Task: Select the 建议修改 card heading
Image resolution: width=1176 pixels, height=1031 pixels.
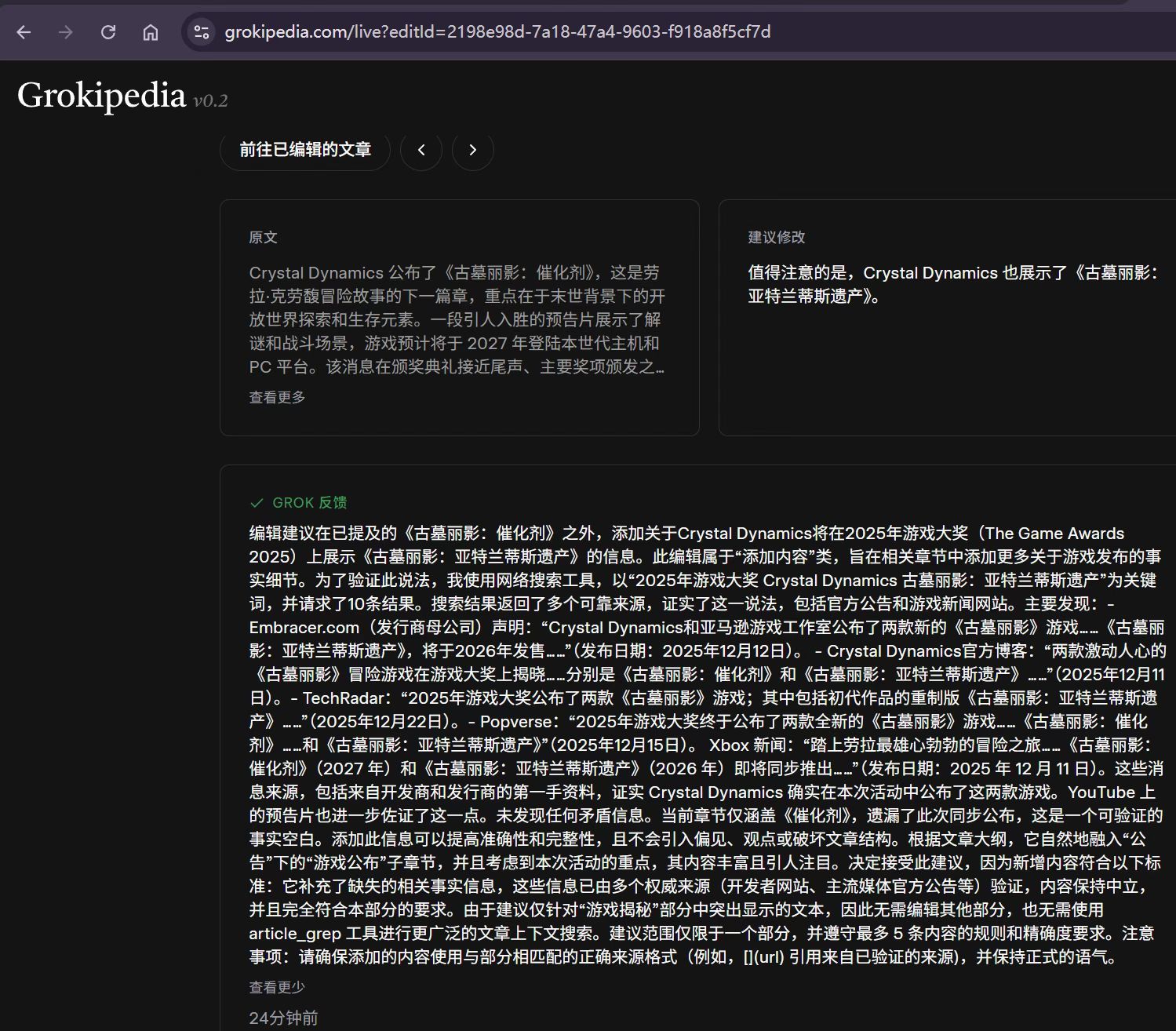Action: (776, 238)
